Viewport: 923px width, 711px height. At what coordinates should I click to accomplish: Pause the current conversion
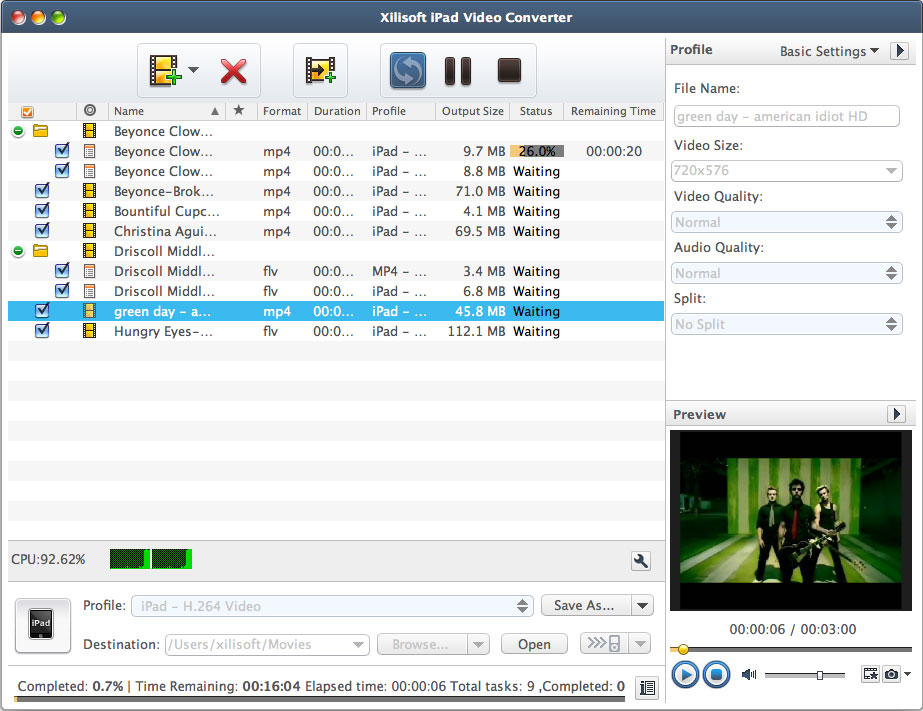point(458,70)
